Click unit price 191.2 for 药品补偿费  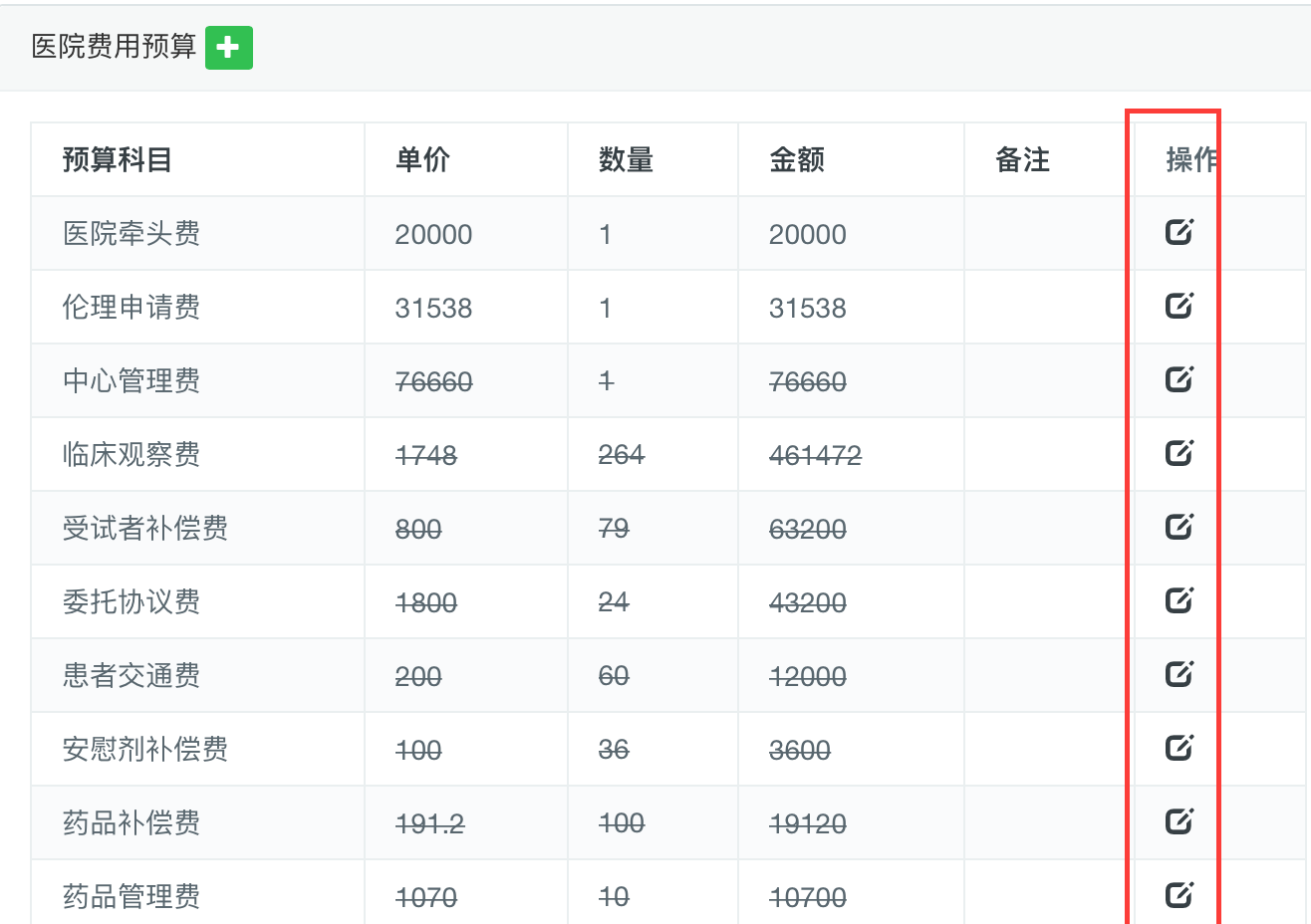[430, 824]
